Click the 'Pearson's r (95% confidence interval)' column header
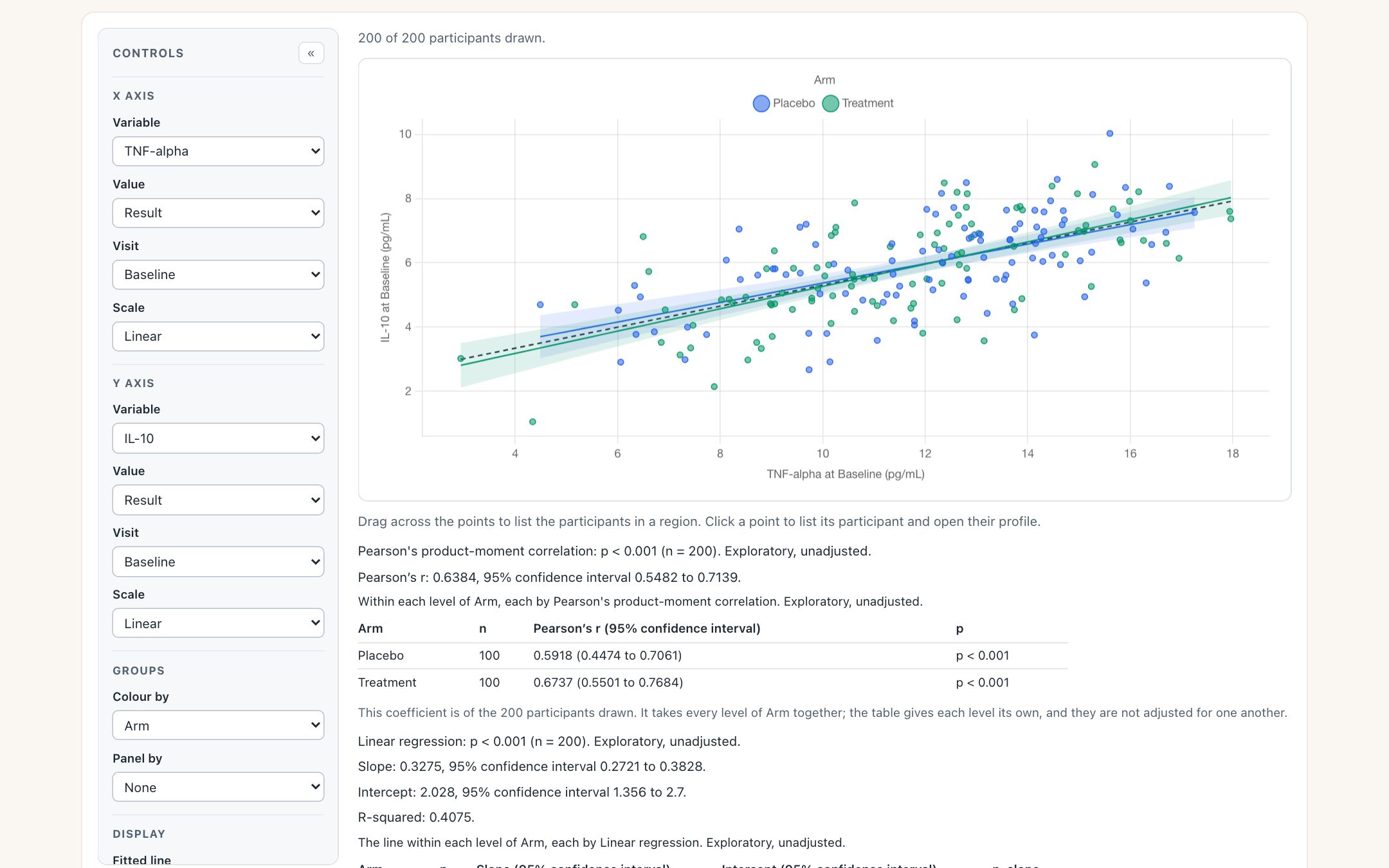This screenshot has height=868, width=1389. (646, 628)
